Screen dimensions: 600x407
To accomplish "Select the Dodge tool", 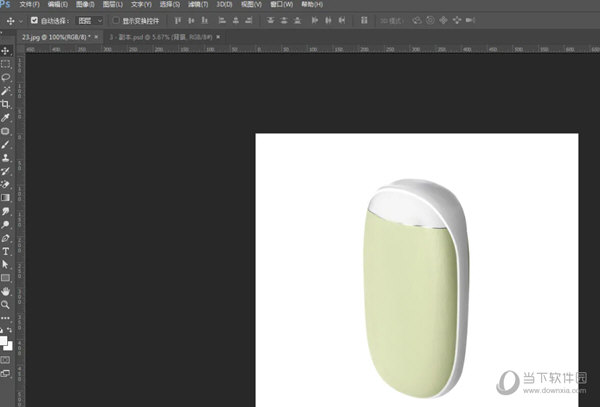I will [x=5, y=225].
